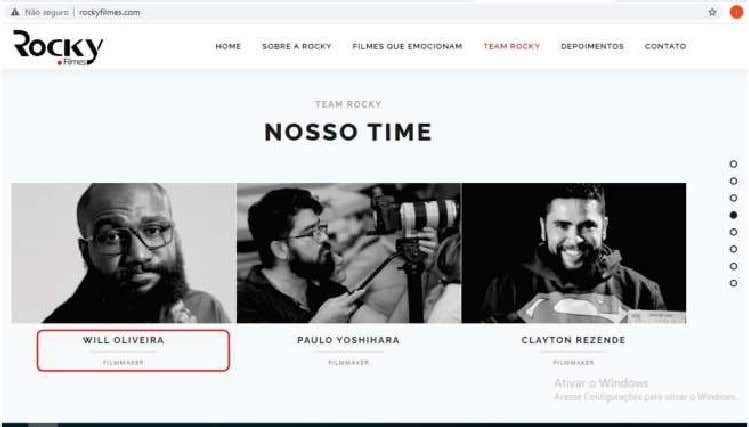The image size is (749, 427).
Task: Click the filled active navigation dot
Action: pos(733,215)
